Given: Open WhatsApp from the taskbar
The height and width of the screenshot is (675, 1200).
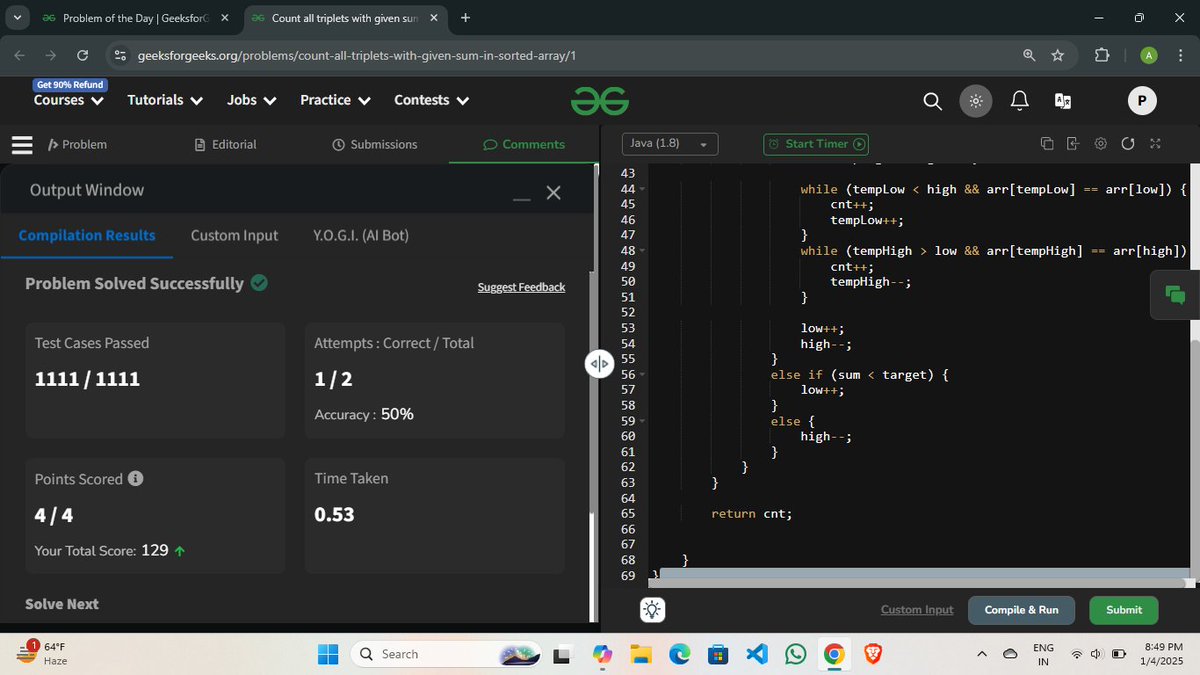Looking at the screenshot, I should point(795,654).
